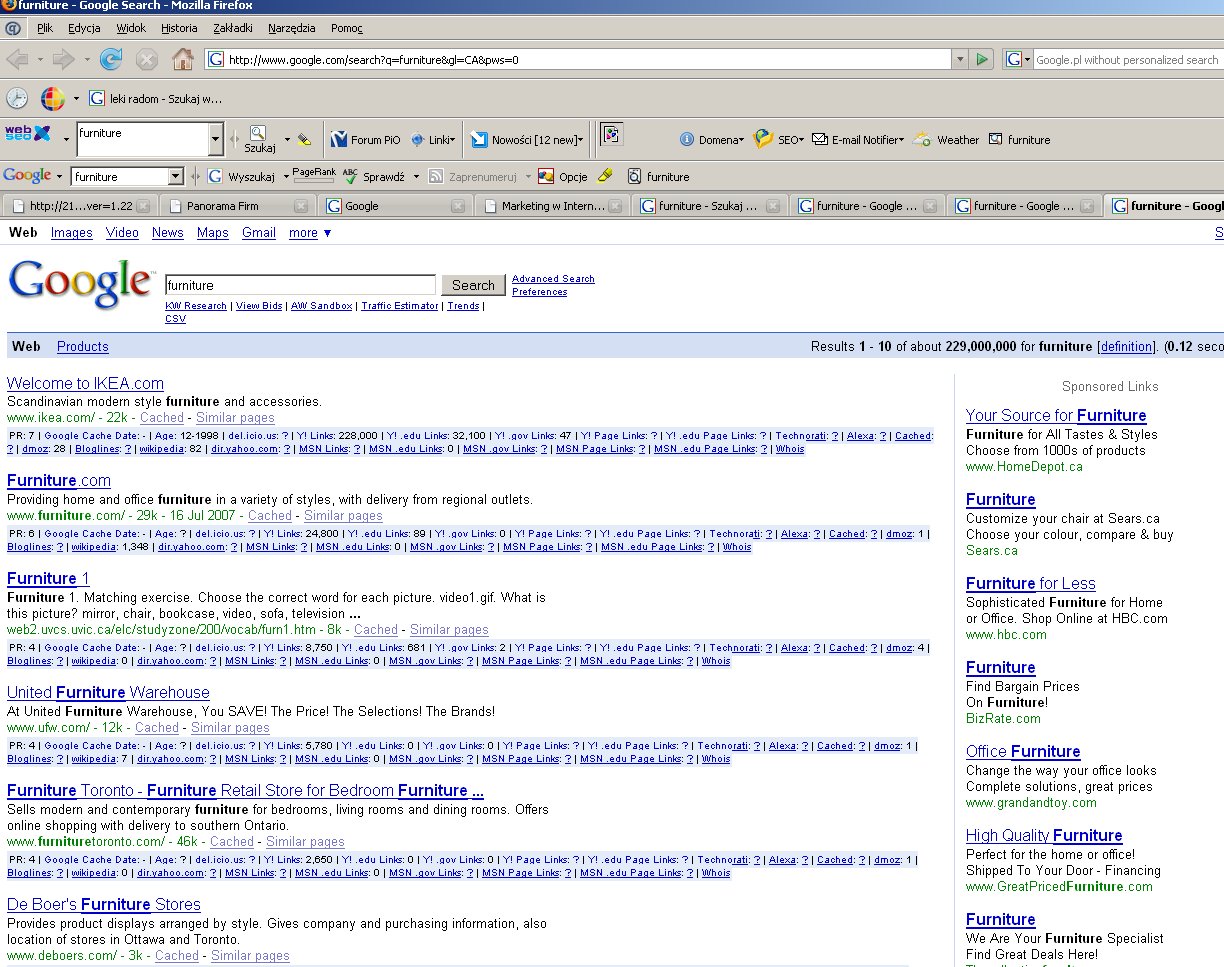Close the Marketing w Intern... tab
The width and height of the screenshot is (1224, 967).
615,206
